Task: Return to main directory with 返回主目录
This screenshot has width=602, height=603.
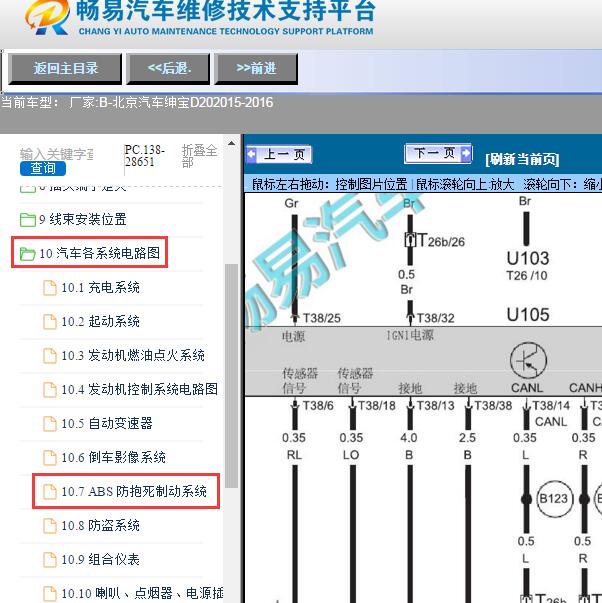Action: (x=65, y=69)
